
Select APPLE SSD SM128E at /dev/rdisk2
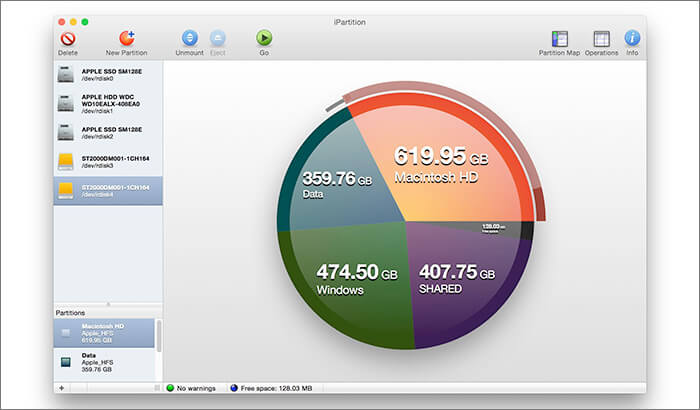point(108,133)
